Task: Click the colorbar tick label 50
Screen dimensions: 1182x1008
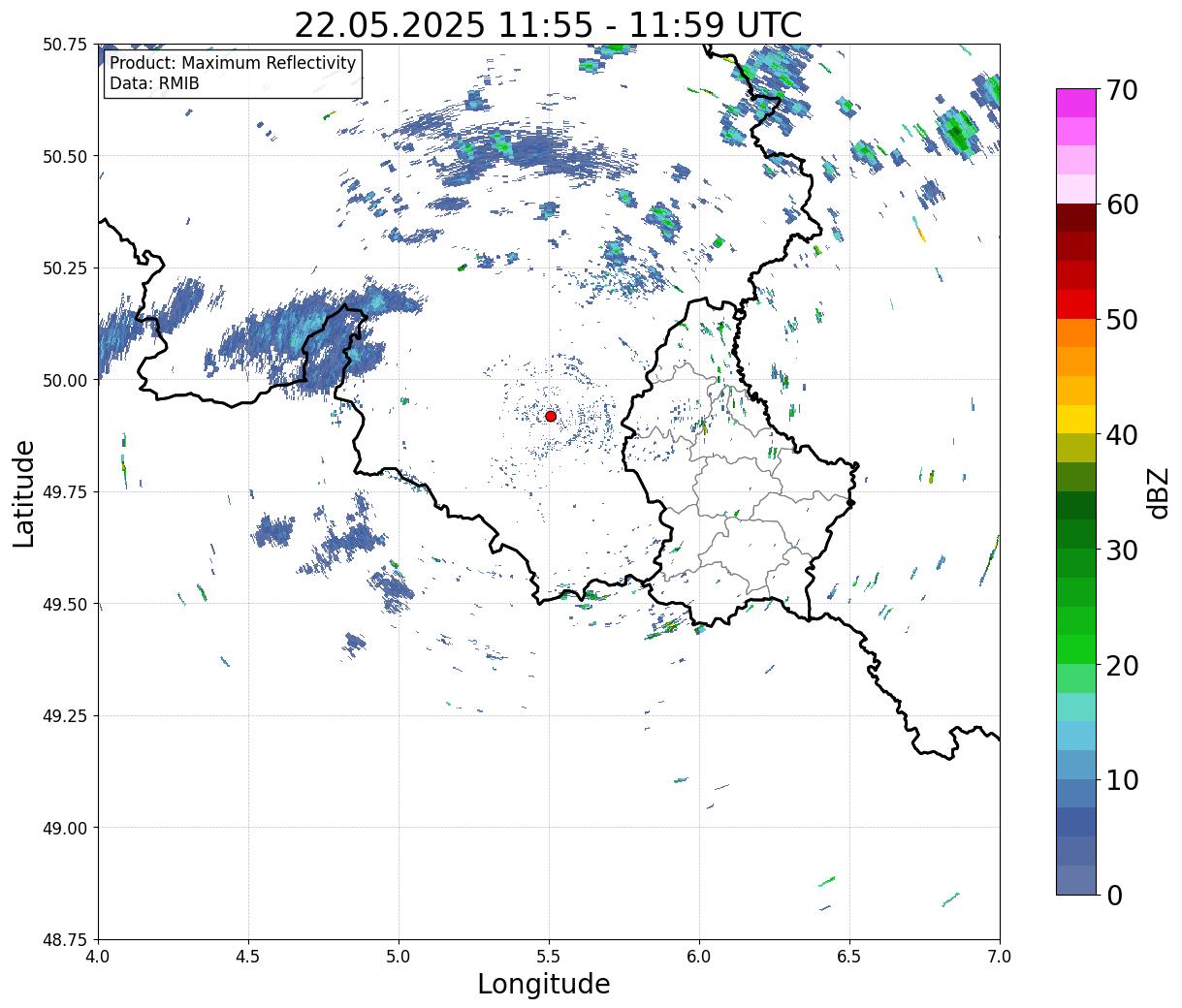Action: coord(1122,320)
